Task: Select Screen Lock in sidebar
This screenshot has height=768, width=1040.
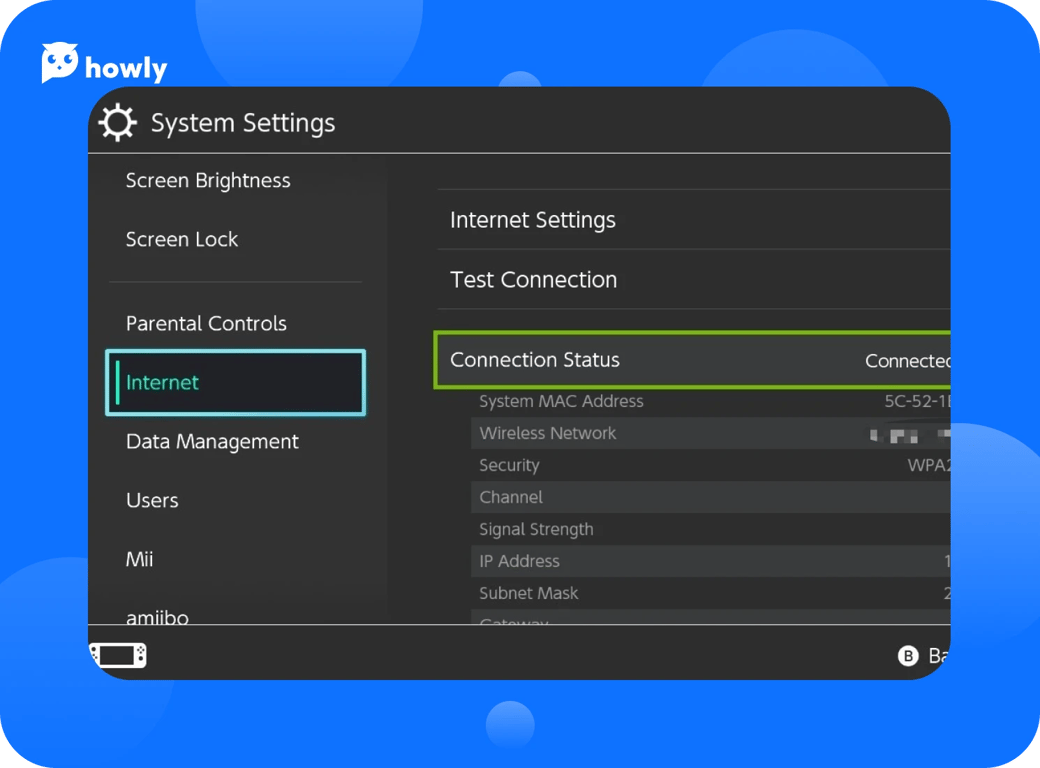Action: [182, 240]
